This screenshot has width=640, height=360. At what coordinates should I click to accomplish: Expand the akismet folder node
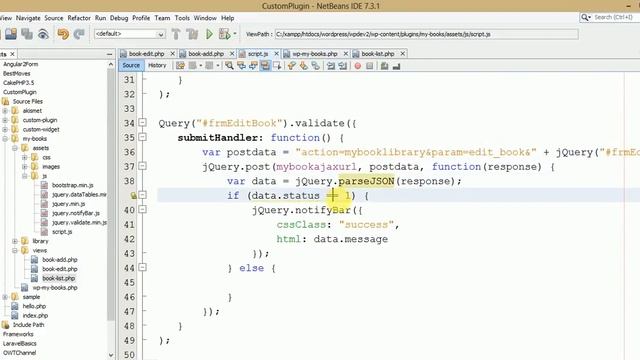(5, 111)
